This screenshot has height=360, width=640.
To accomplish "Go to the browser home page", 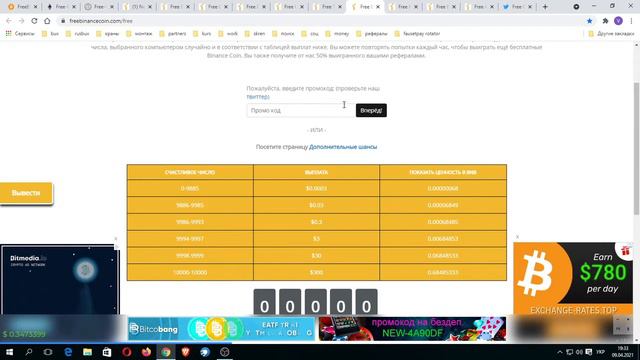I will pyautogui.click(x=47, y=21).
